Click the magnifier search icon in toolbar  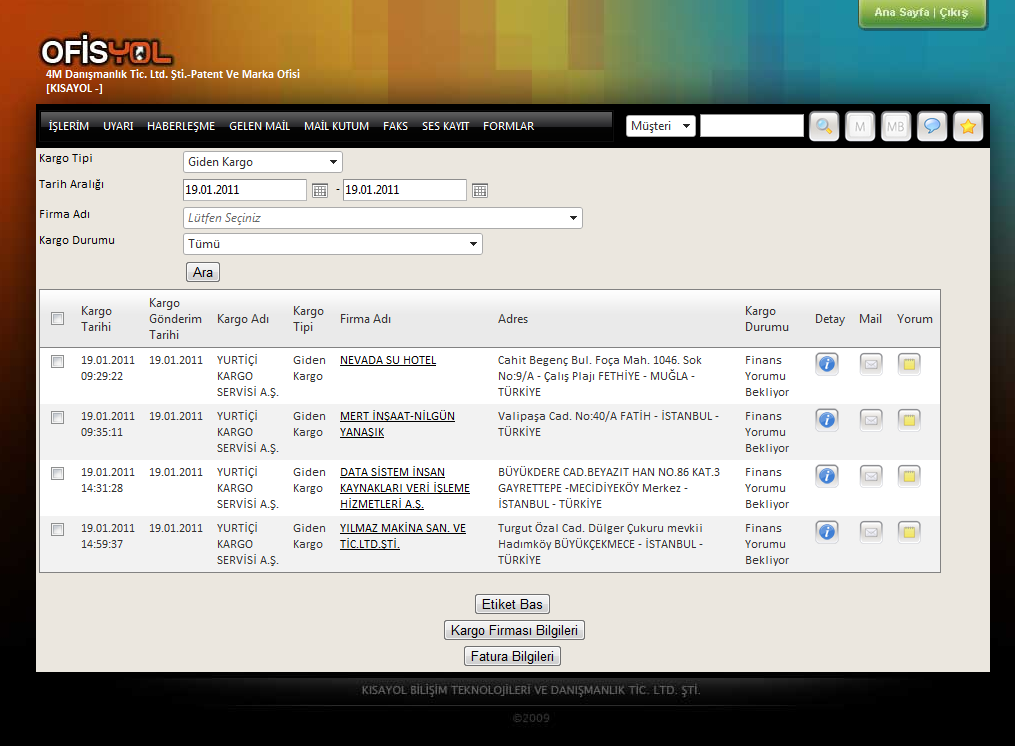(823, 126)
